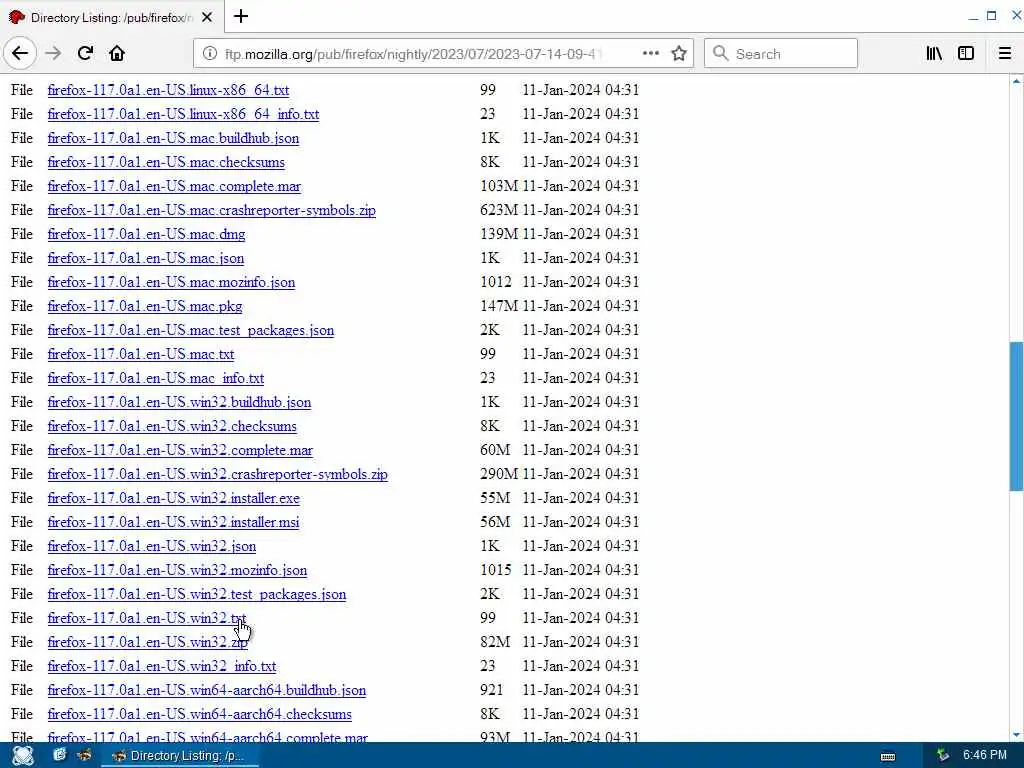Open the desktop start menu icon
Image resolution: width=1024 pixels, height=768 pixels.
(23, 756)
